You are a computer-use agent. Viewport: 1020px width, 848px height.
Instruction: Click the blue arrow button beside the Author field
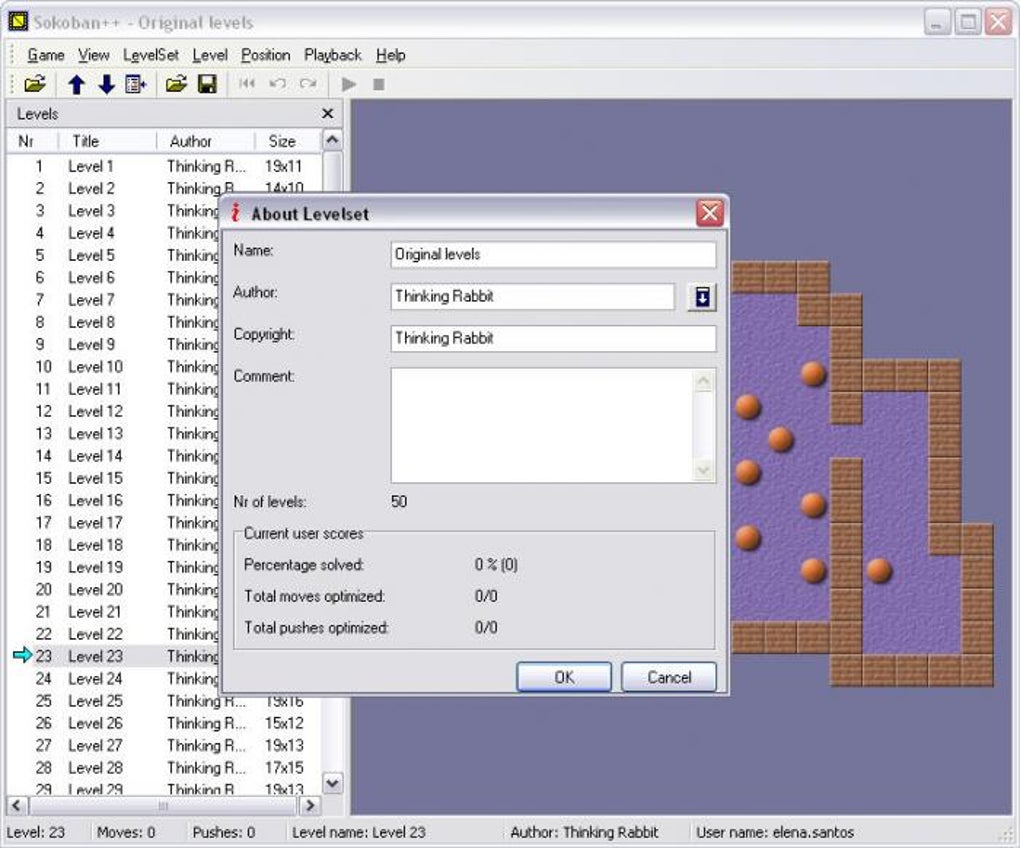click(702, 297)
